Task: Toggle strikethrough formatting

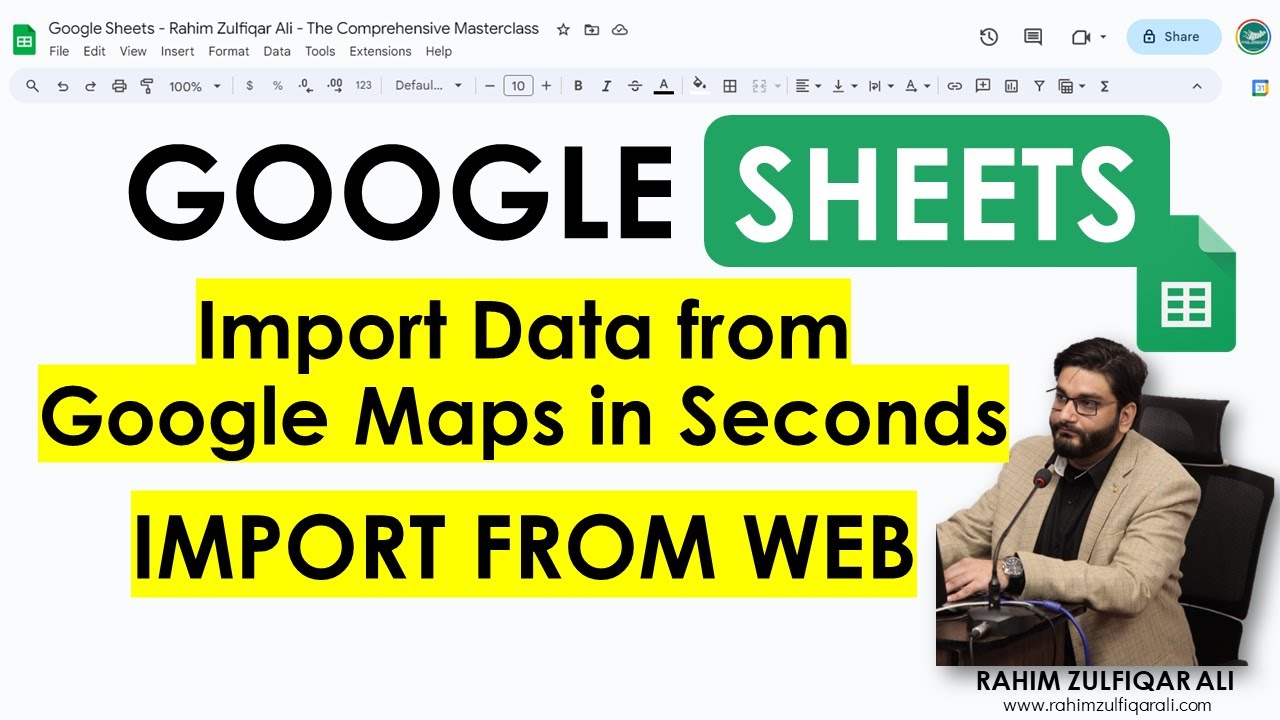Action: (635, 86)
